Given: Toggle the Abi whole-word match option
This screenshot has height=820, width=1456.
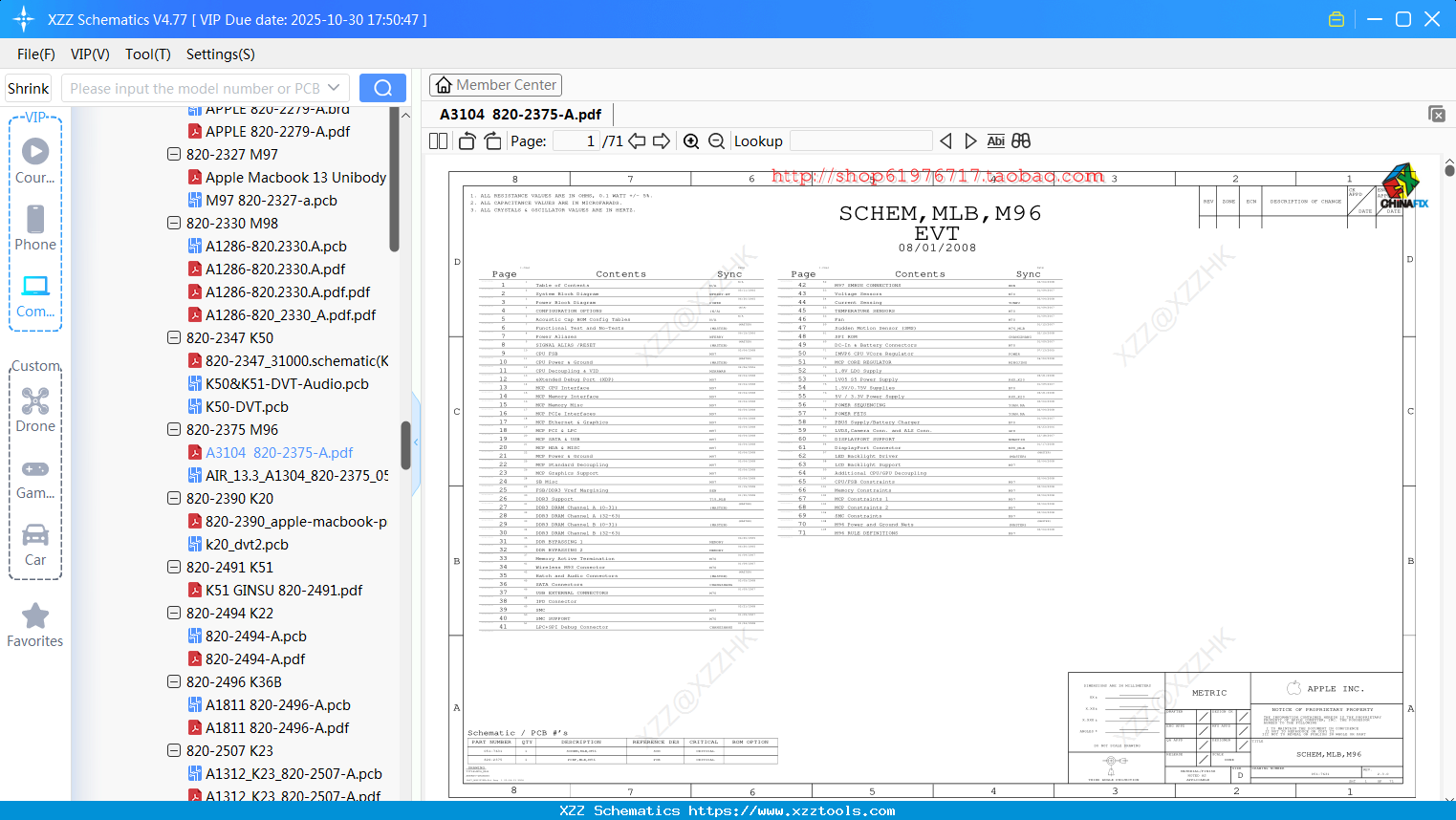Looking at the screenshot, I should click(995, 140).
